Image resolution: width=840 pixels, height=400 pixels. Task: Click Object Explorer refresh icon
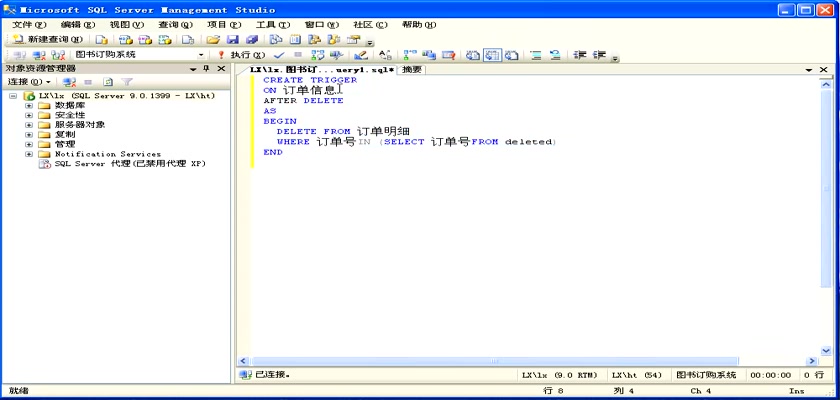108,82
